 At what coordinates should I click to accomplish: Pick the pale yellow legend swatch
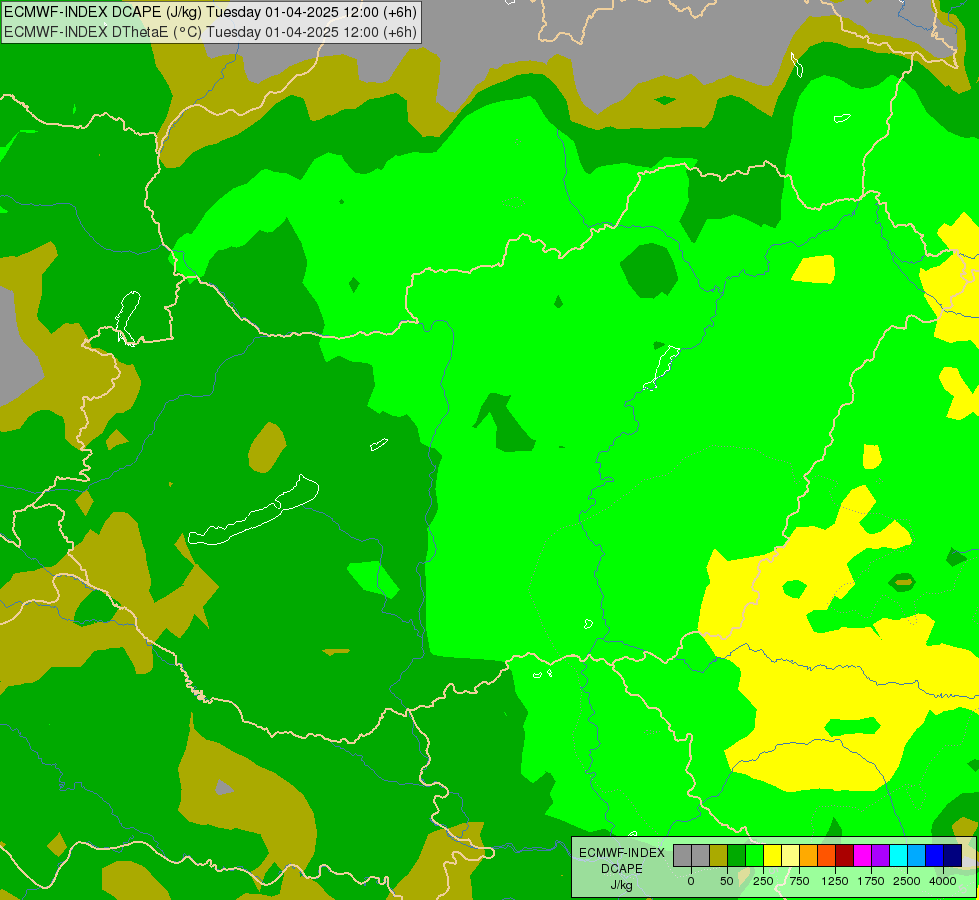[x=790, y=855]
